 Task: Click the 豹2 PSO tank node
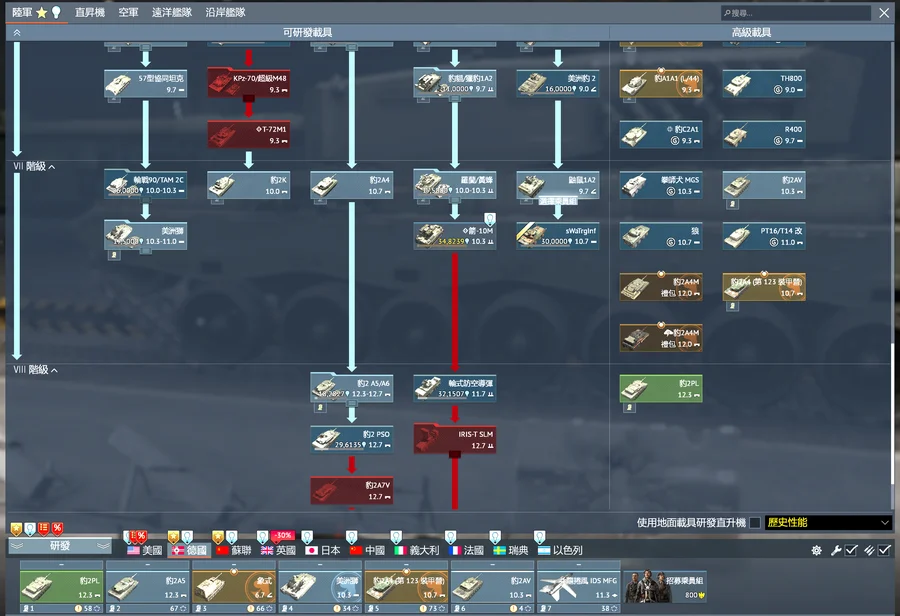pyautogui.click(x=351, y=438)
